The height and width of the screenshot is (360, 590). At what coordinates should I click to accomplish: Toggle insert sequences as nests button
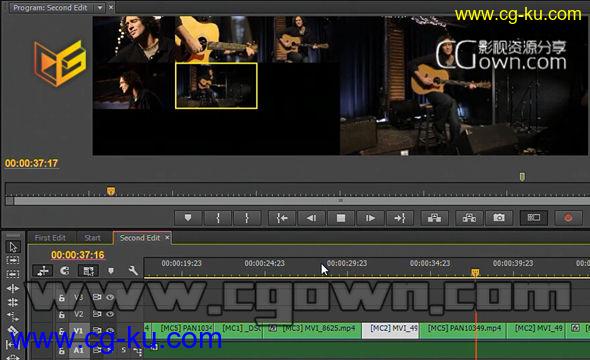(43, 270)
